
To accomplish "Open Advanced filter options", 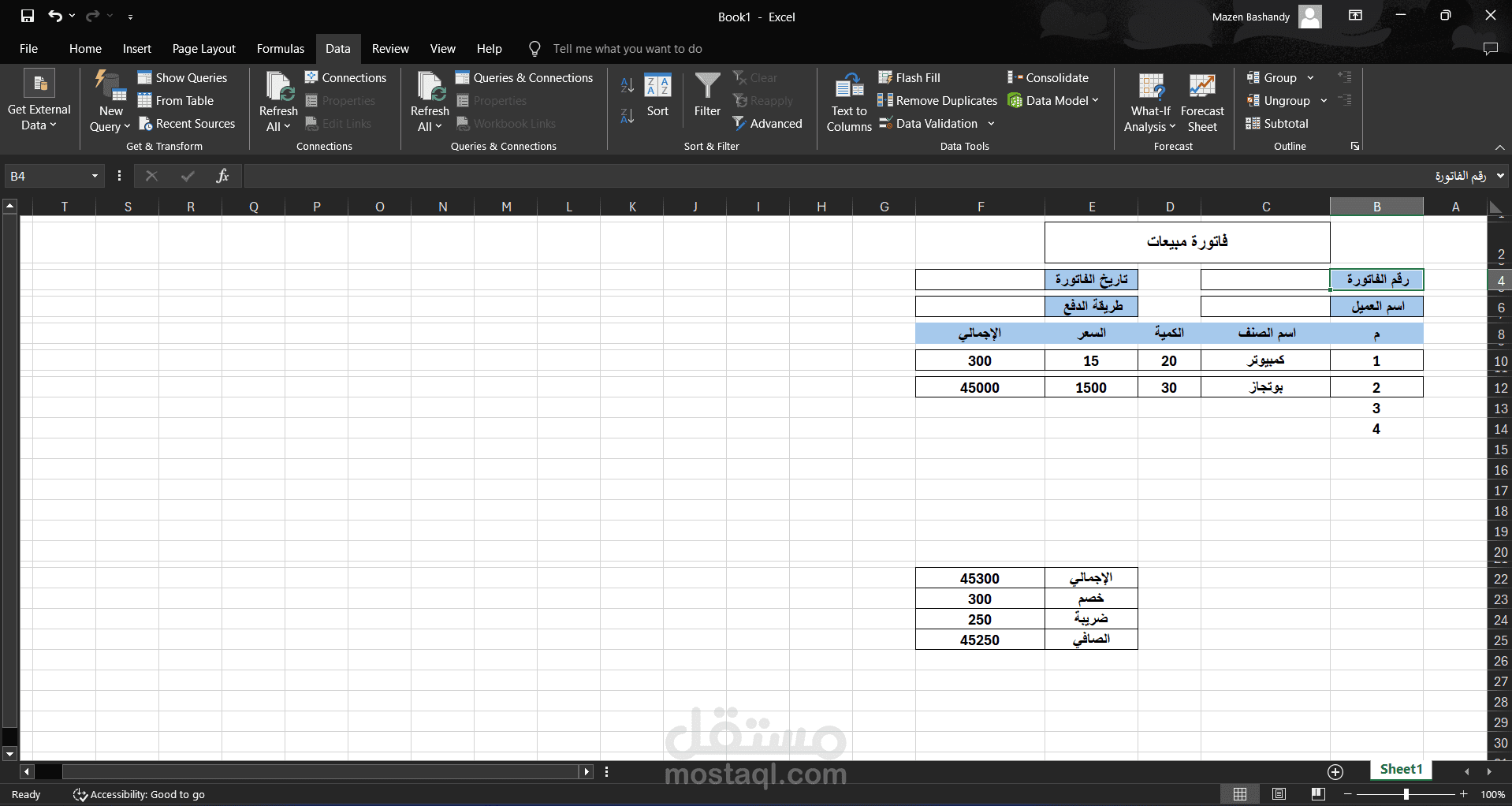I will coord(767,124).
